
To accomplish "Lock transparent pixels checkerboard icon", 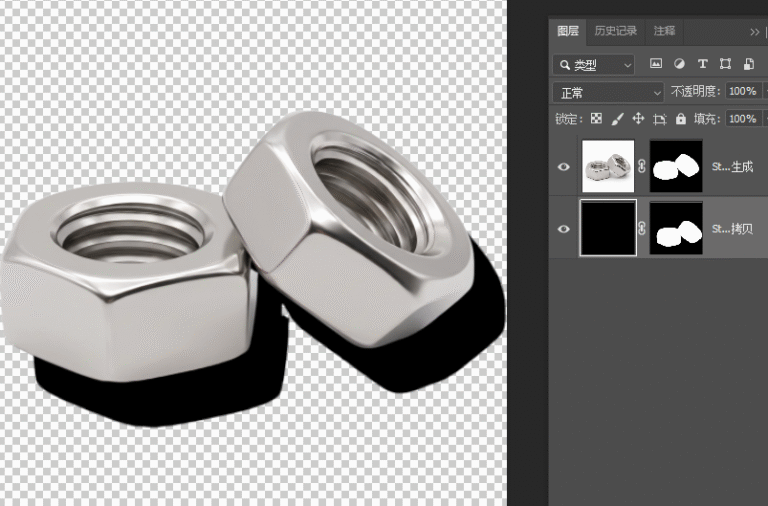I will tap(596, 119).
